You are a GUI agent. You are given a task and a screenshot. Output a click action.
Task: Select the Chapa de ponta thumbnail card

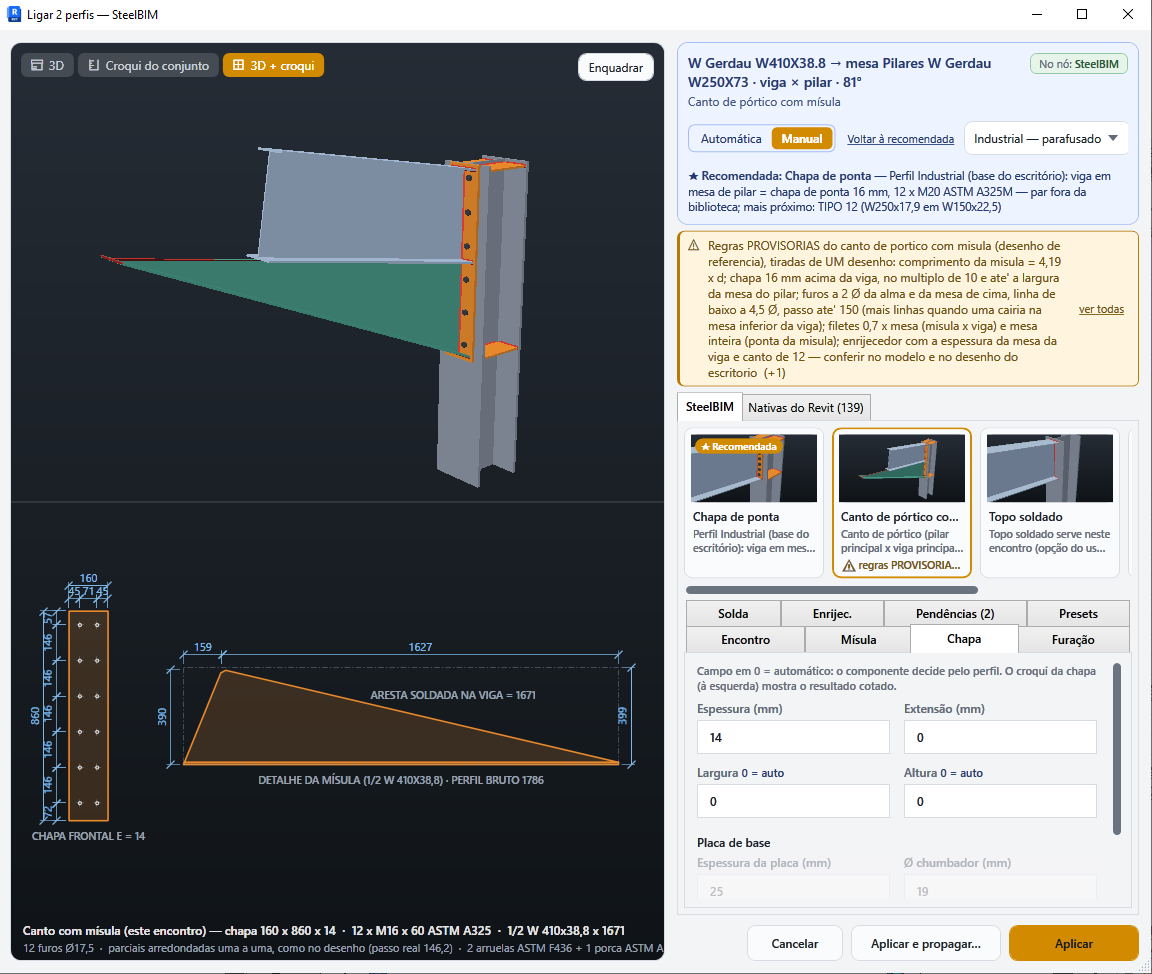tap(755, 502)
